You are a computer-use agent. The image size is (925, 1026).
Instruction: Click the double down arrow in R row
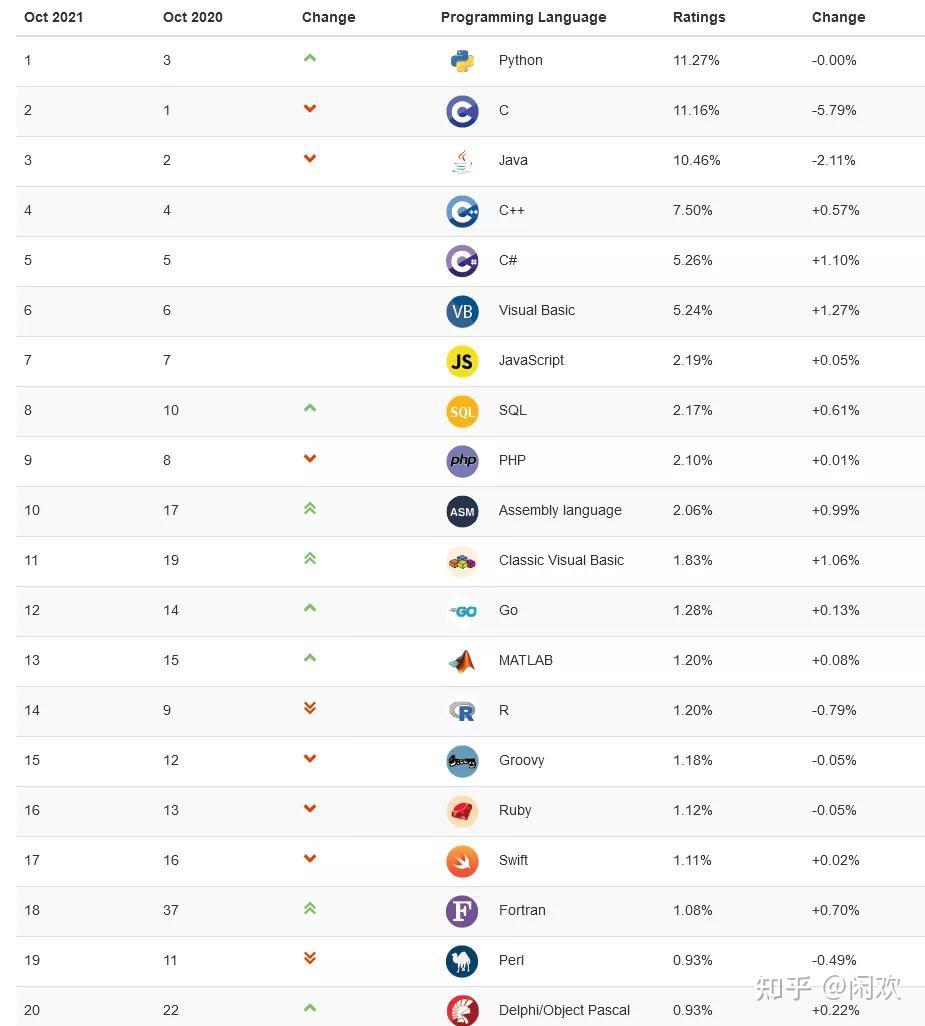pyautogui.click(x=310, y=708)
